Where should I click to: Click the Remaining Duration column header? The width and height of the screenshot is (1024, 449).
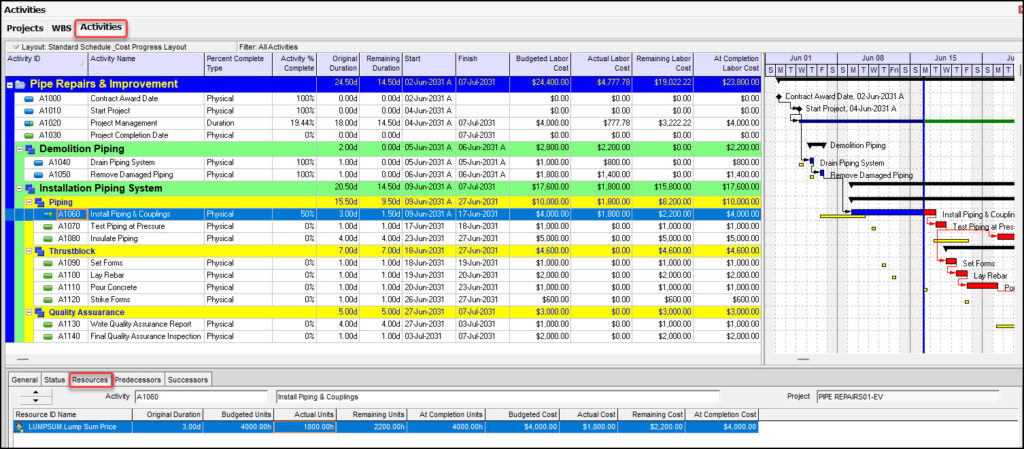pyautogui.click(x=381, y=63)
